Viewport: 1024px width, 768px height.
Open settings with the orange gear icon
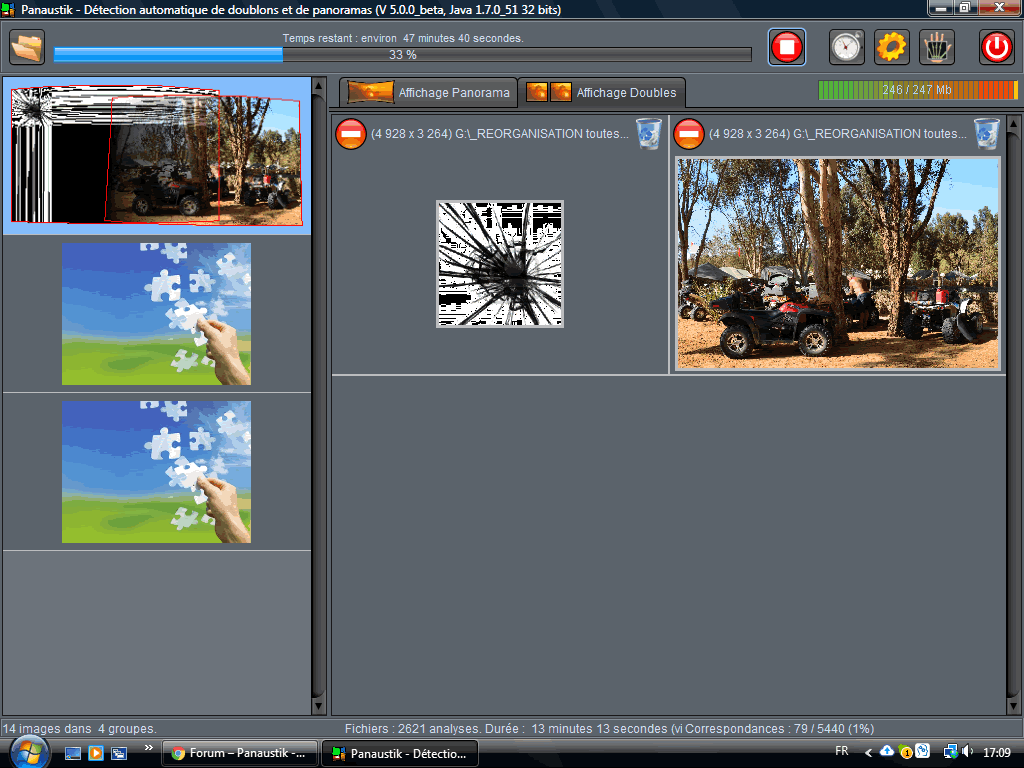tap(891, 47)
